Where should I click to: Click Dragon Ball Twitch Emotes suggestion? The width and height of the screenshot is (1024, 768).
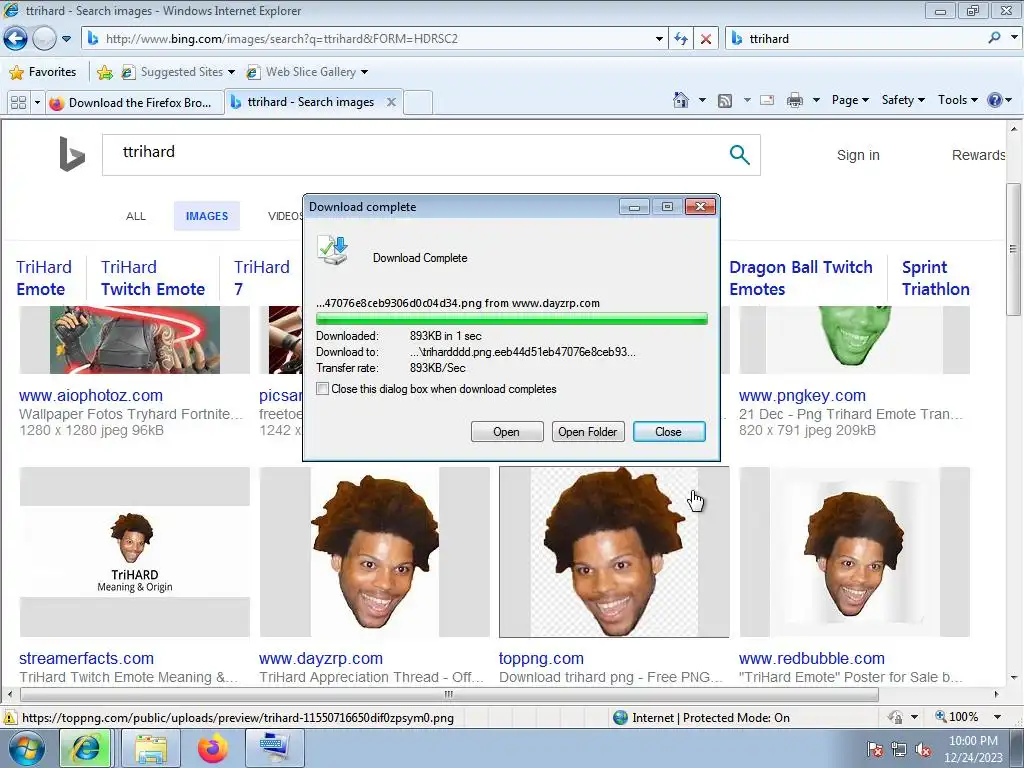tap(801, 278)
